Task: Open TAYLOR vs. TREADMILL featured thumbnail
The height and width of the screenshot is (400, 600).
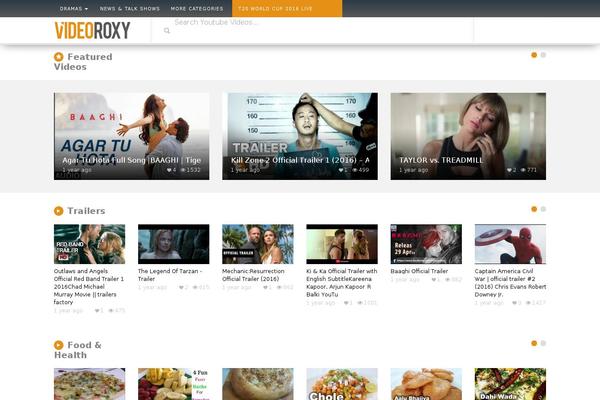Action: tap(468, 136)
